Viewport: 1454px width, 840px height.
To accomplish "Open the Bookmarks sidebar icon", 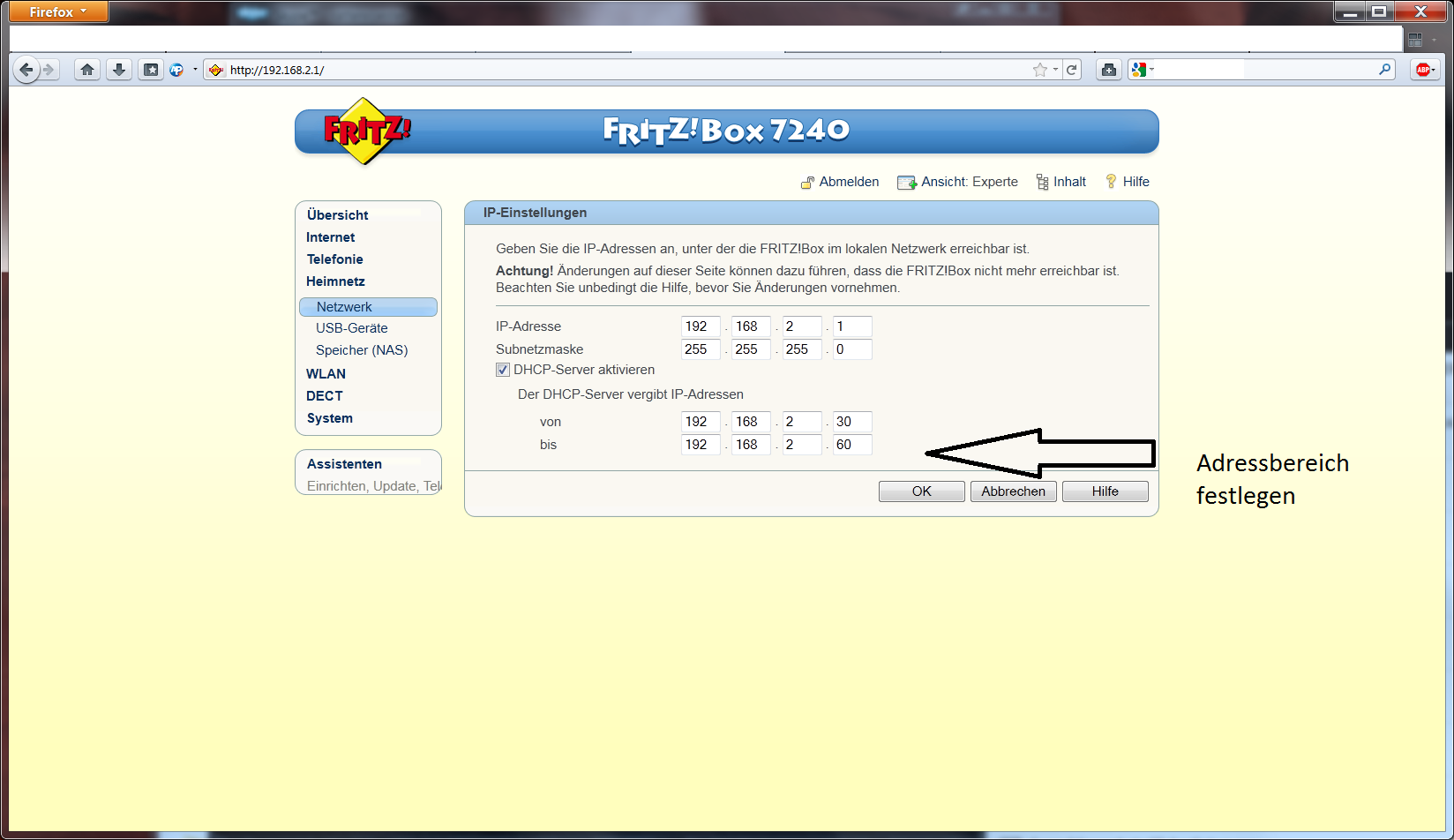I will click(151, 69).
